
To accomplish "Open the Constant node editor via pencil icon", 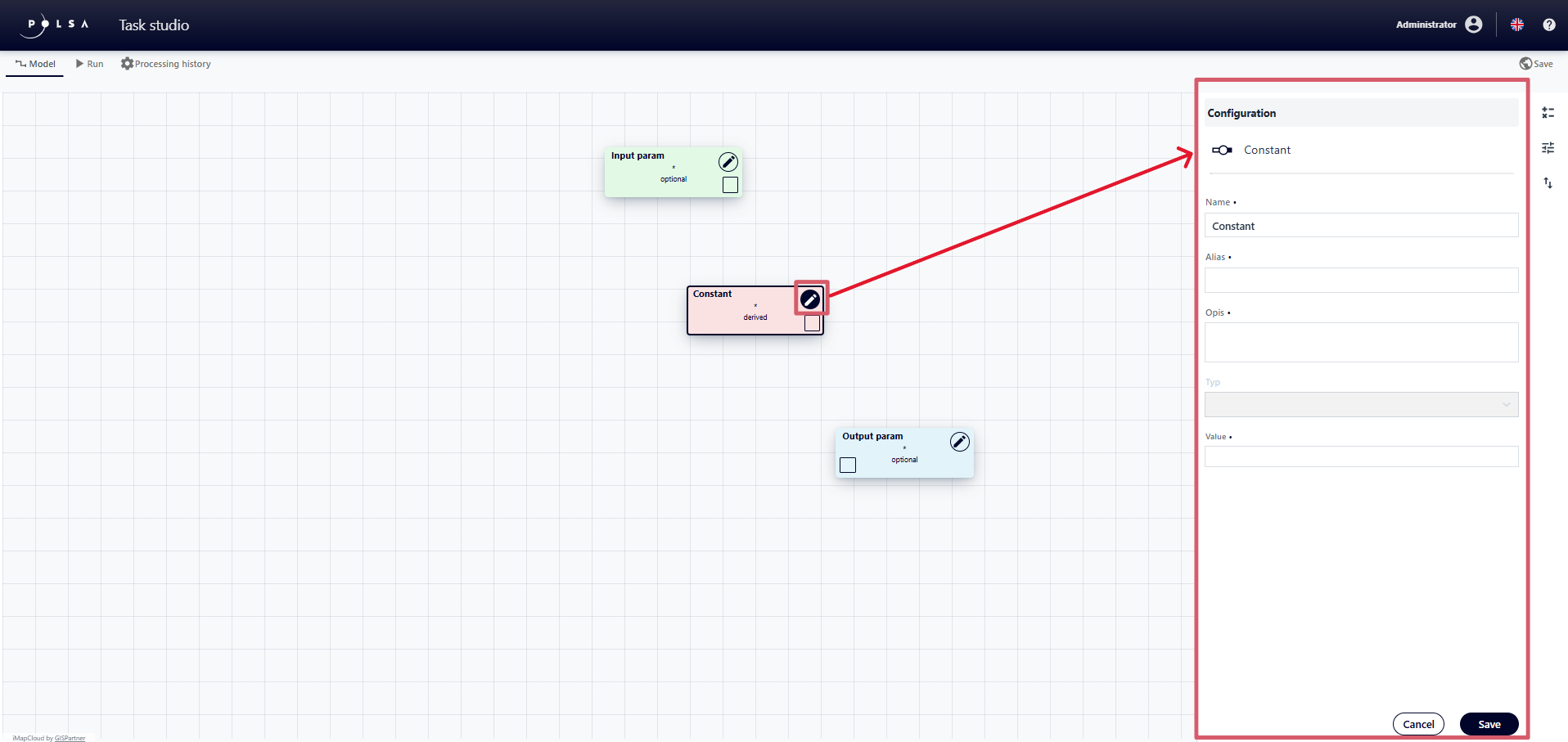I will tap(810, 299).
